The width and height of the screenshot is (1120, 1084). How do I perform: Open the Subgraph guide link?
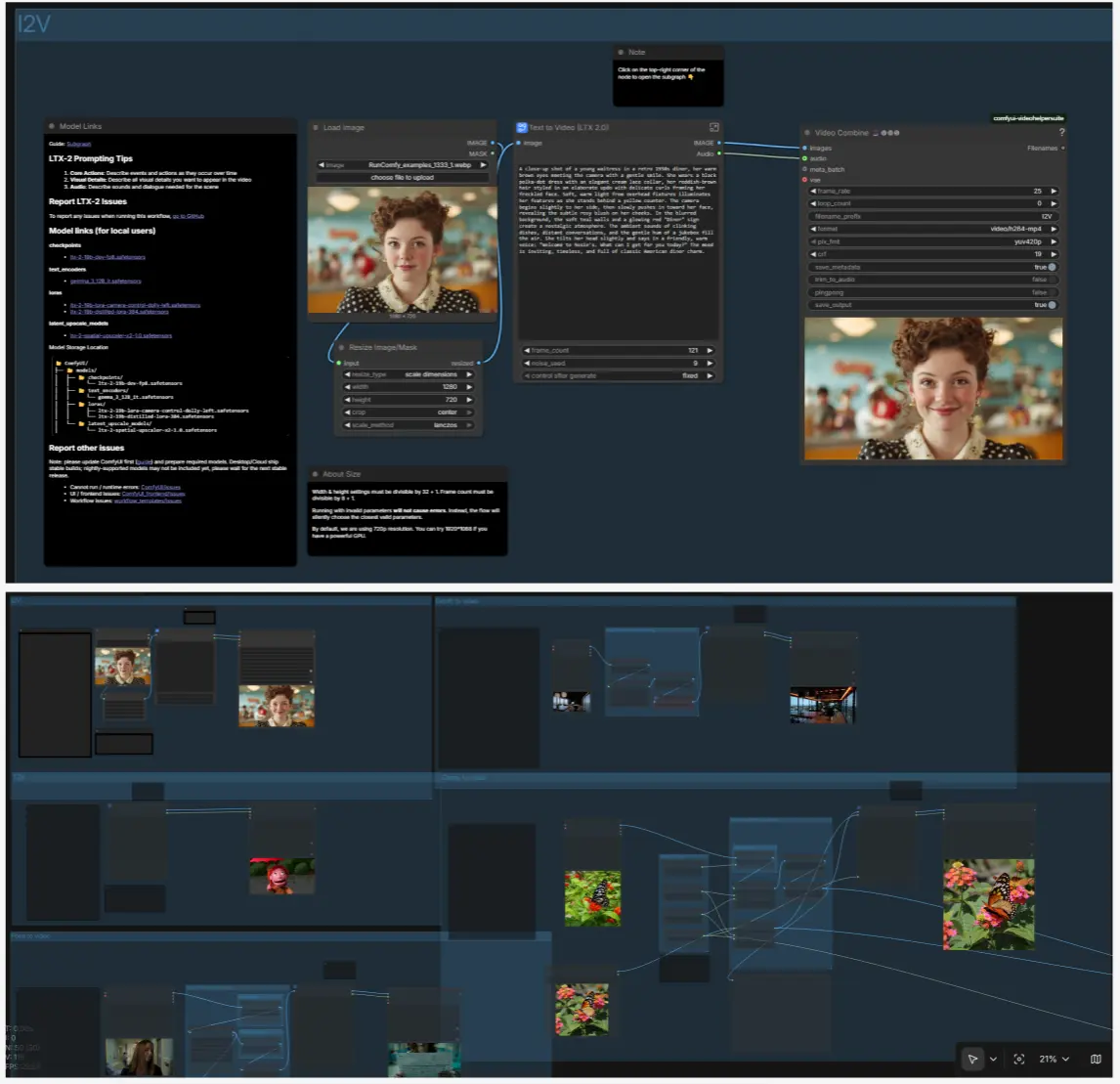point(78,144)
